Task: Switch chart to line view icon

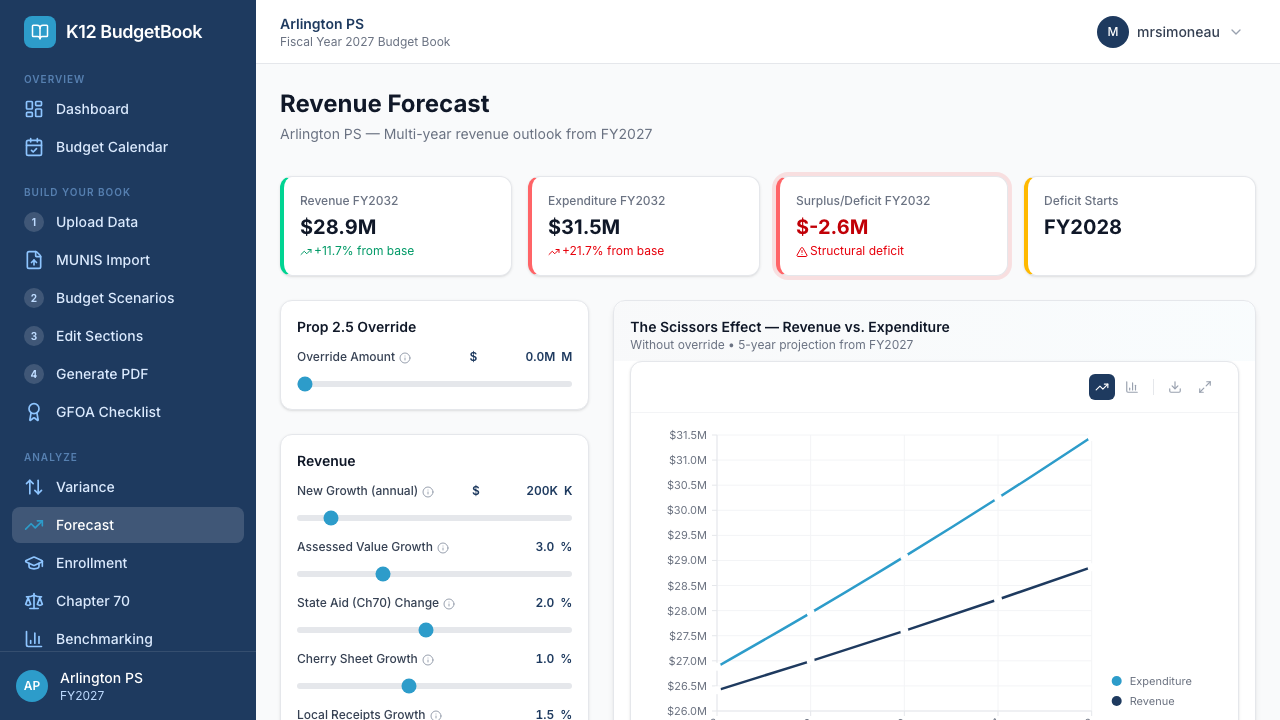Action: pyautogui.click(x=1102, y=387)
